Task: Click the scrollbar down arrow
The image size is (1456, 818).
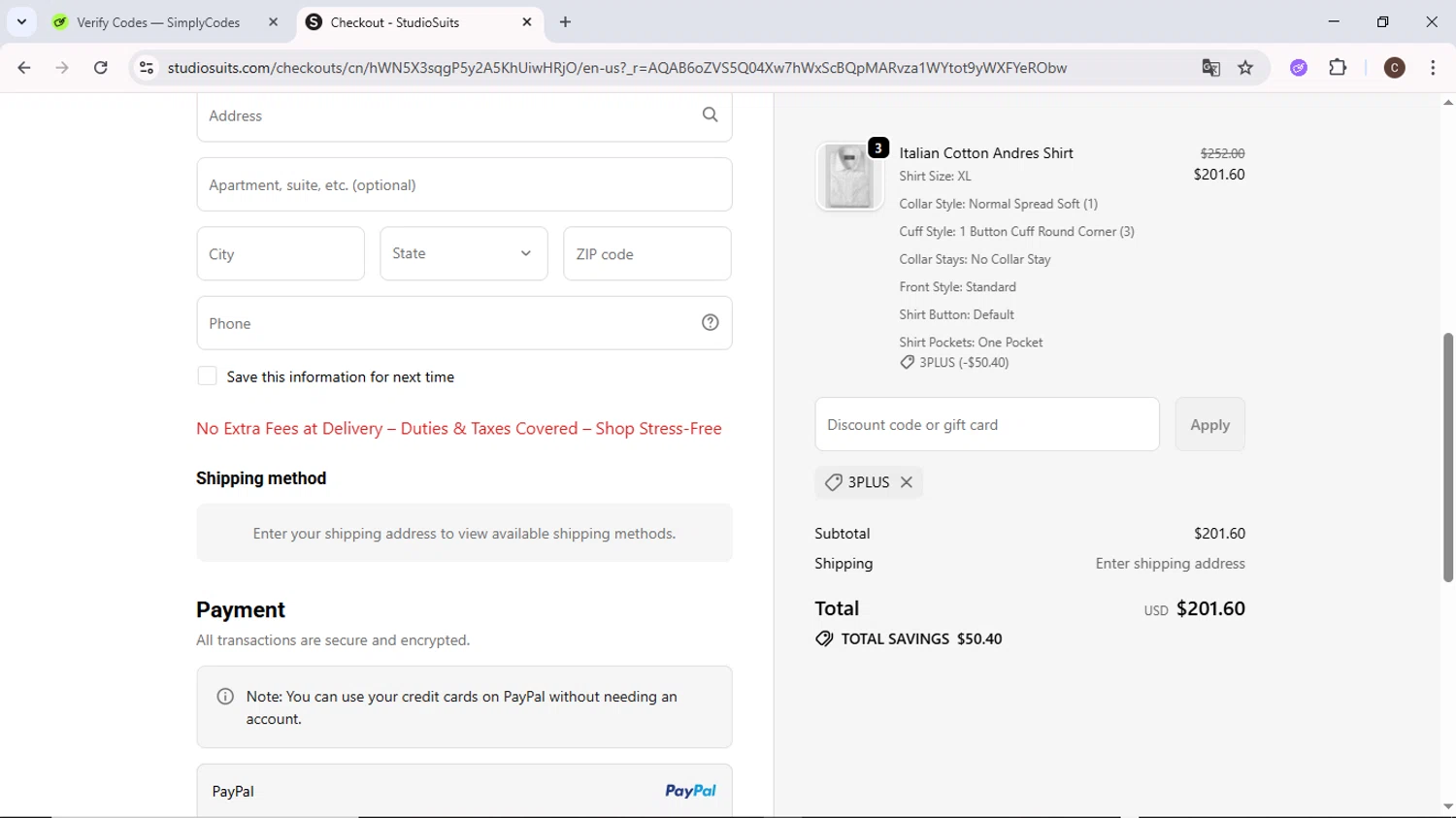Action: click(x=1448, y=806)
